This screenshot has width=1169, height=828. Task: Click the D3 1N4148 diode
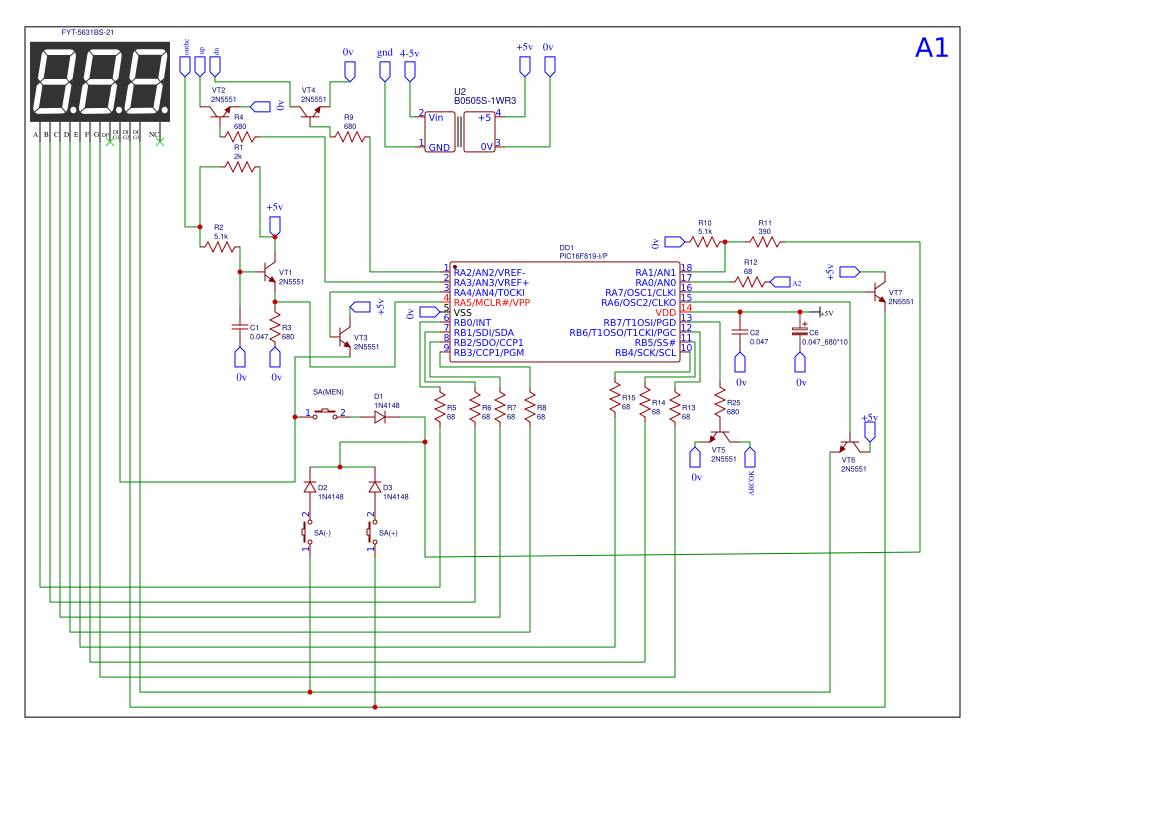click(375, 487)
